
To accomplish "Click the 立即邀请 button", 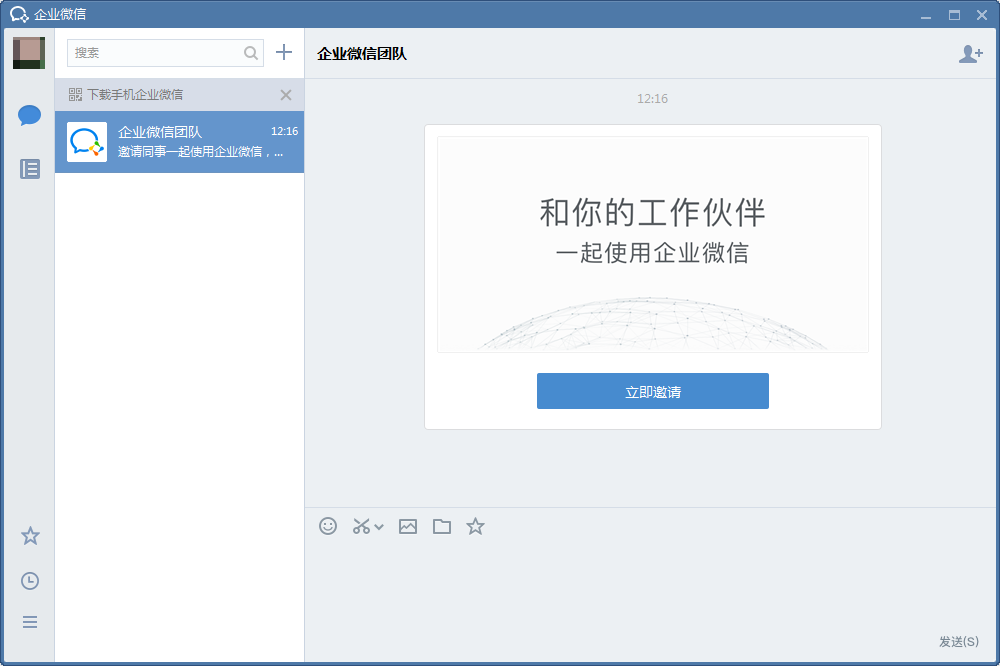I will [652, 391].
